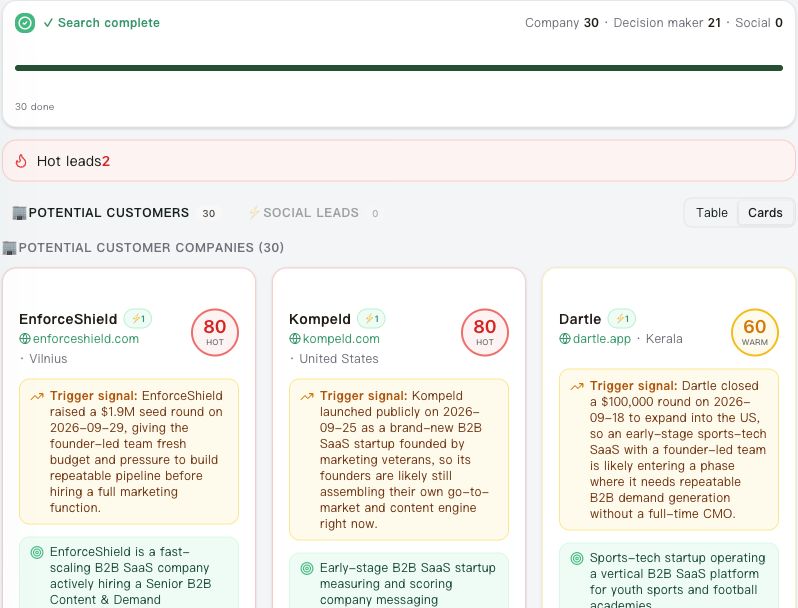Click the target icon in Dartle description box
This screenshot has width=798, height=608.
577,558
